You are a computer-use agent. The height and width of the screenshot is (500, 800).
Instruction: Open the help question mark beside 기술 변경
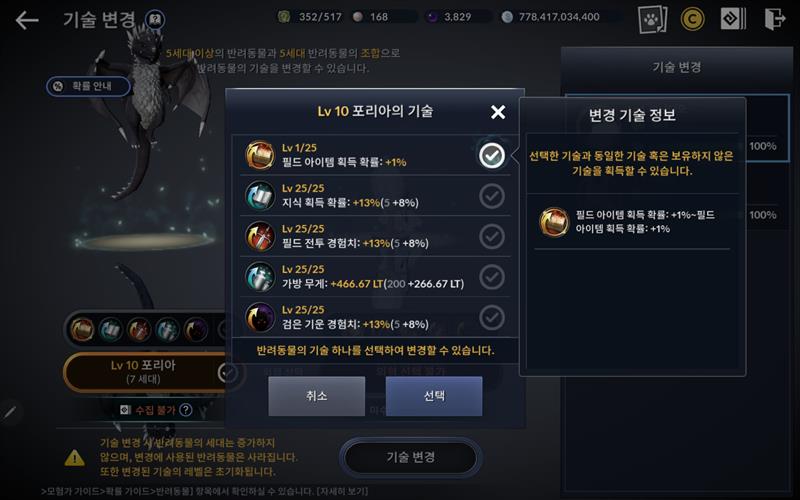[x=155, y=20]
